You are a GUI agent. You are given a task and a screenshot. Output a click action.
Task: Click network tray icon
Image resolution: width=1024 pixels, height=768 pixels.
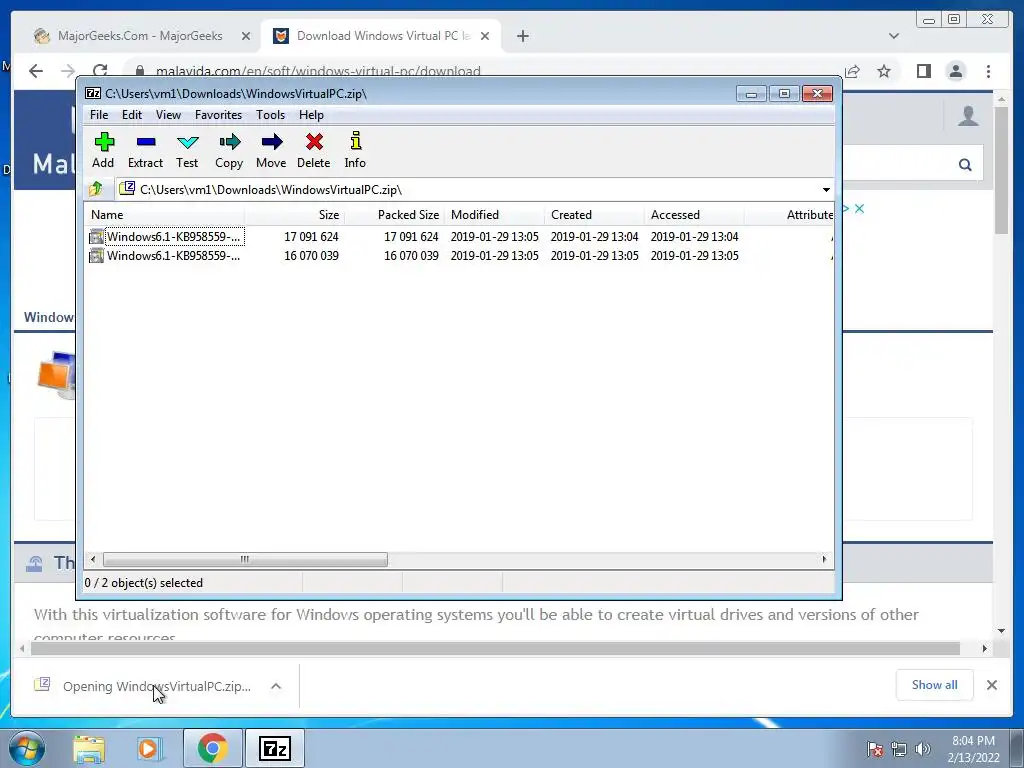(899, 749)
